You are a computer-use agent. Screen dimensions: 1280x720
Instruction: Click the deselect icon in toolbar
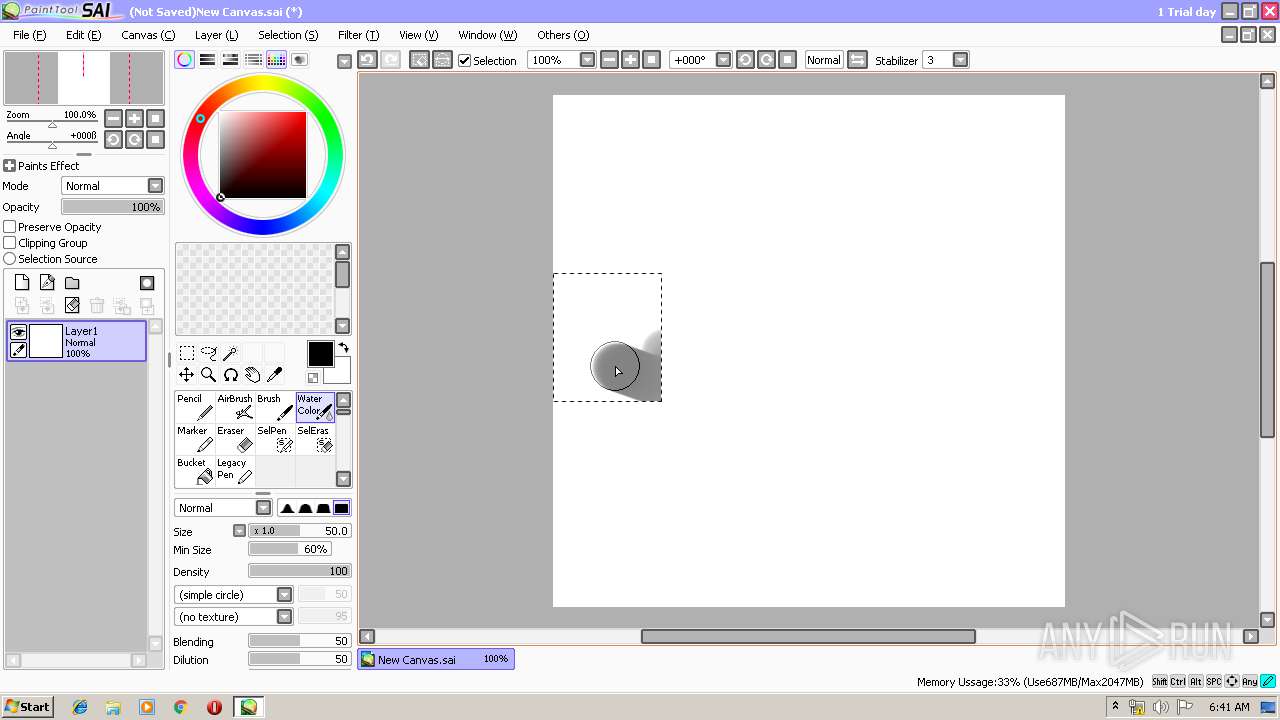click(419, 60)
